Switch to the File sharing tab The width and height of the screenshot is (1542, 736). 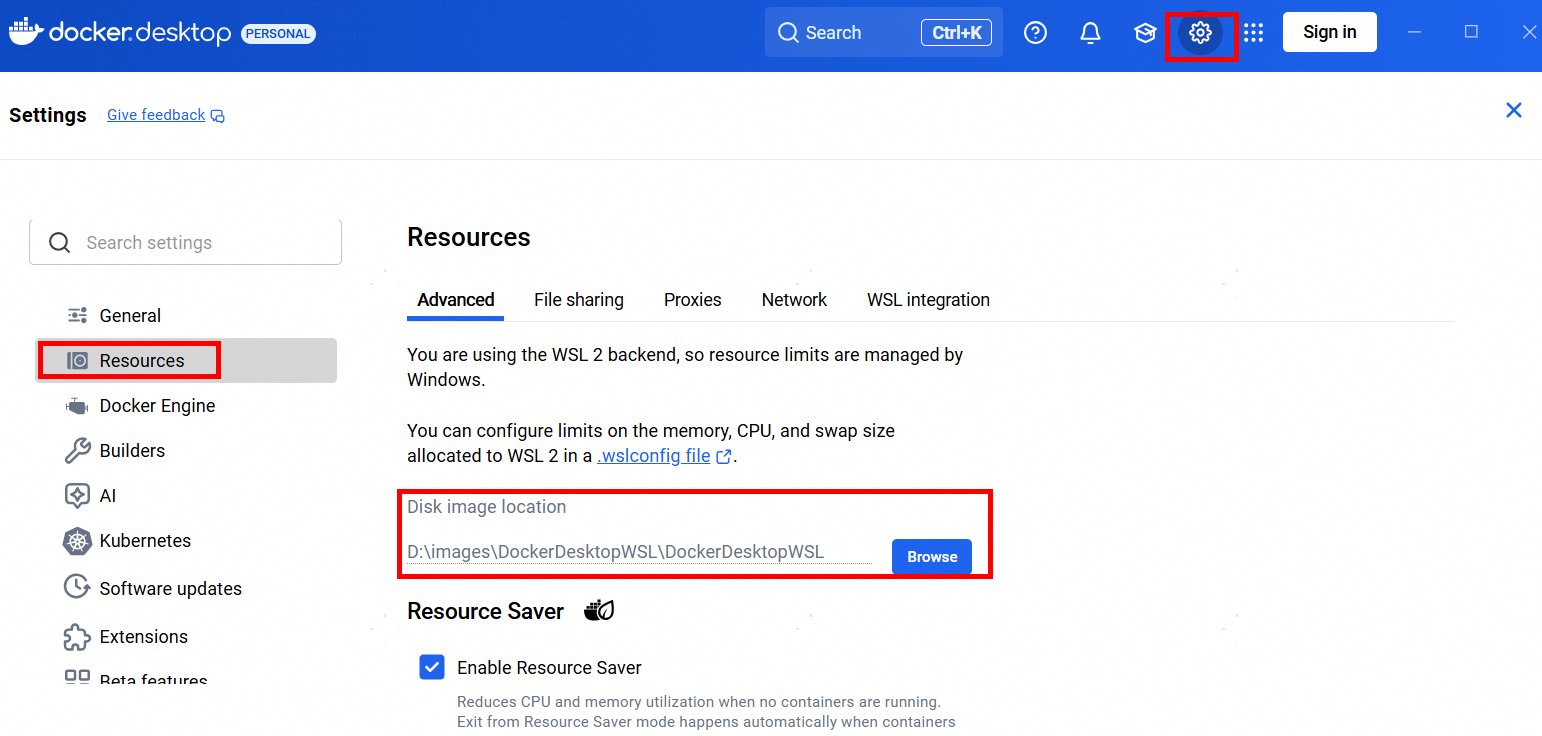click(578, 300)
